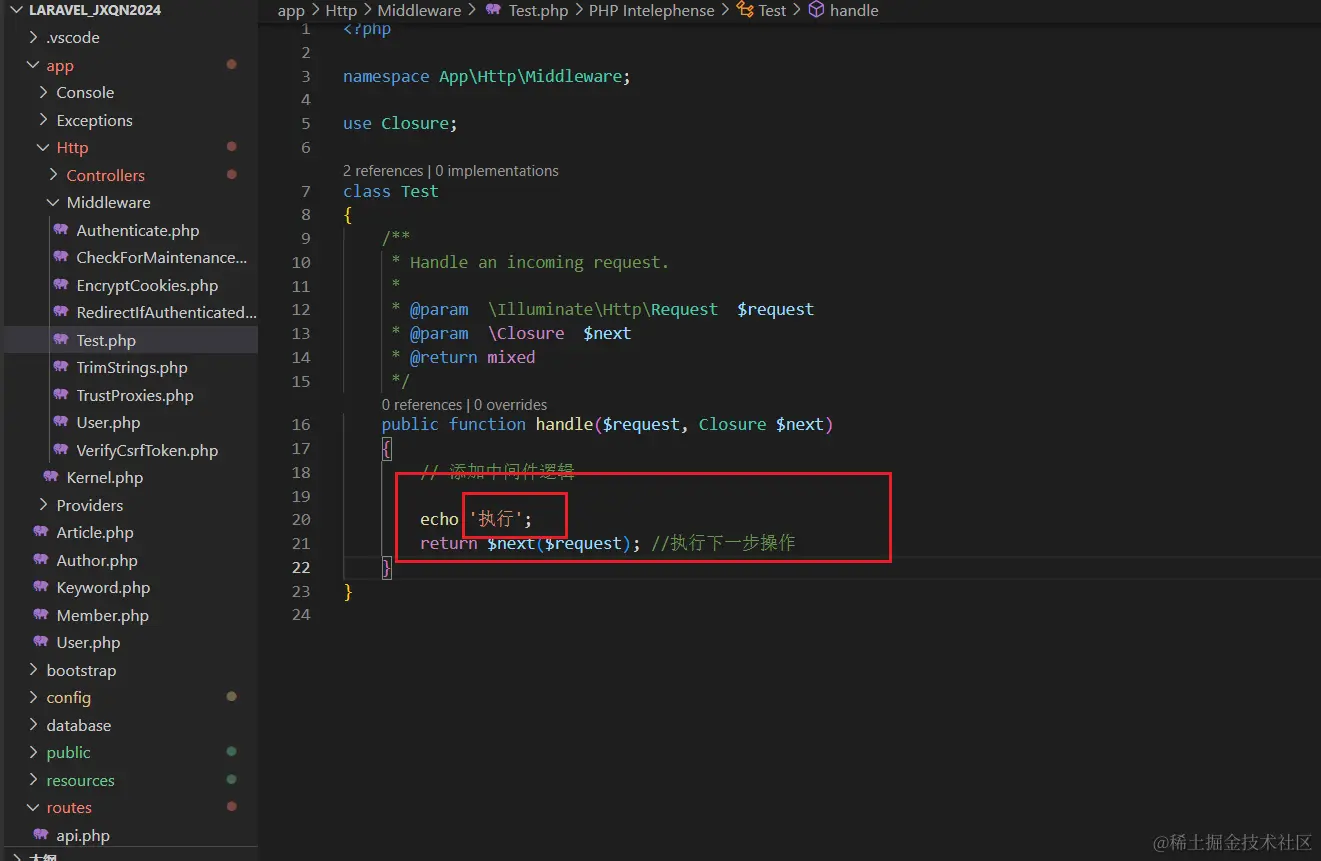
Task: Click PHP icon of Article.php
Action: [41, 532]
